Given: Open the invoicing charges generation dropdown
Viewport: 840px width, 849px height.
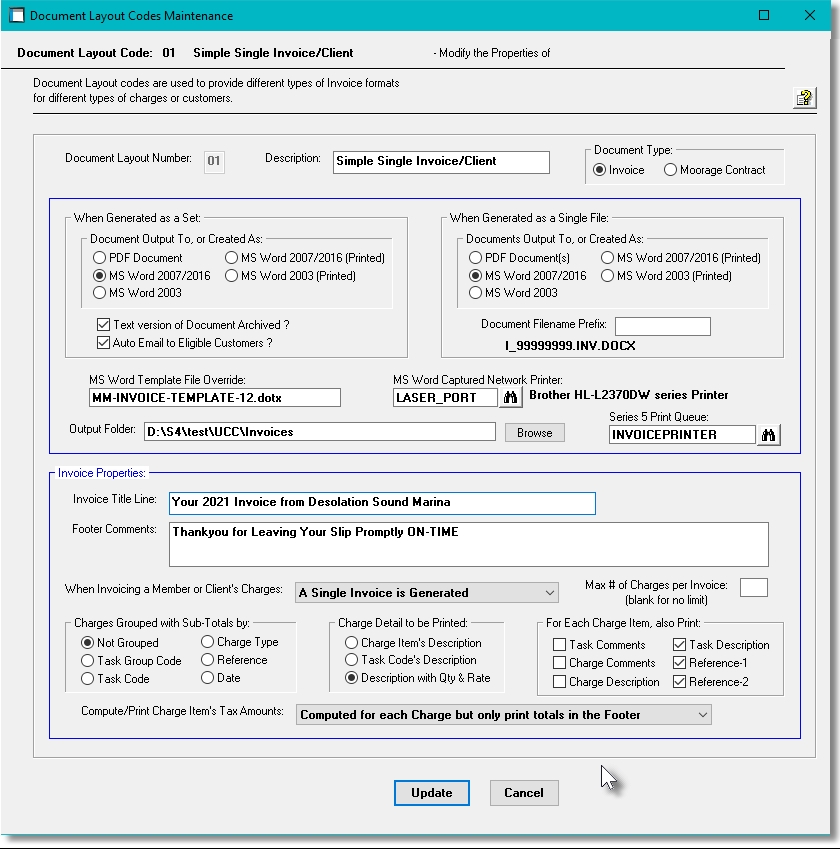Looking at the screenshot, I should click(x=548, y=592).
